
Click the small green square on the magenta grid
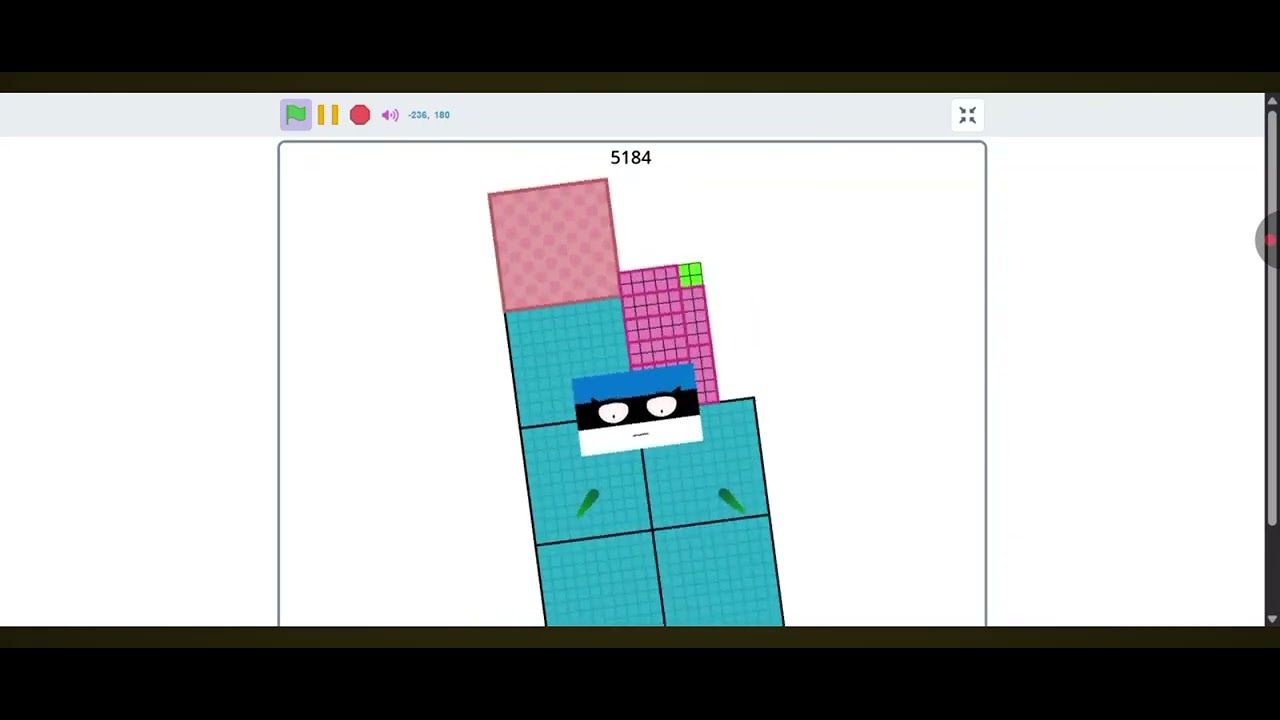pyautogui.click(x=690, y=275)
